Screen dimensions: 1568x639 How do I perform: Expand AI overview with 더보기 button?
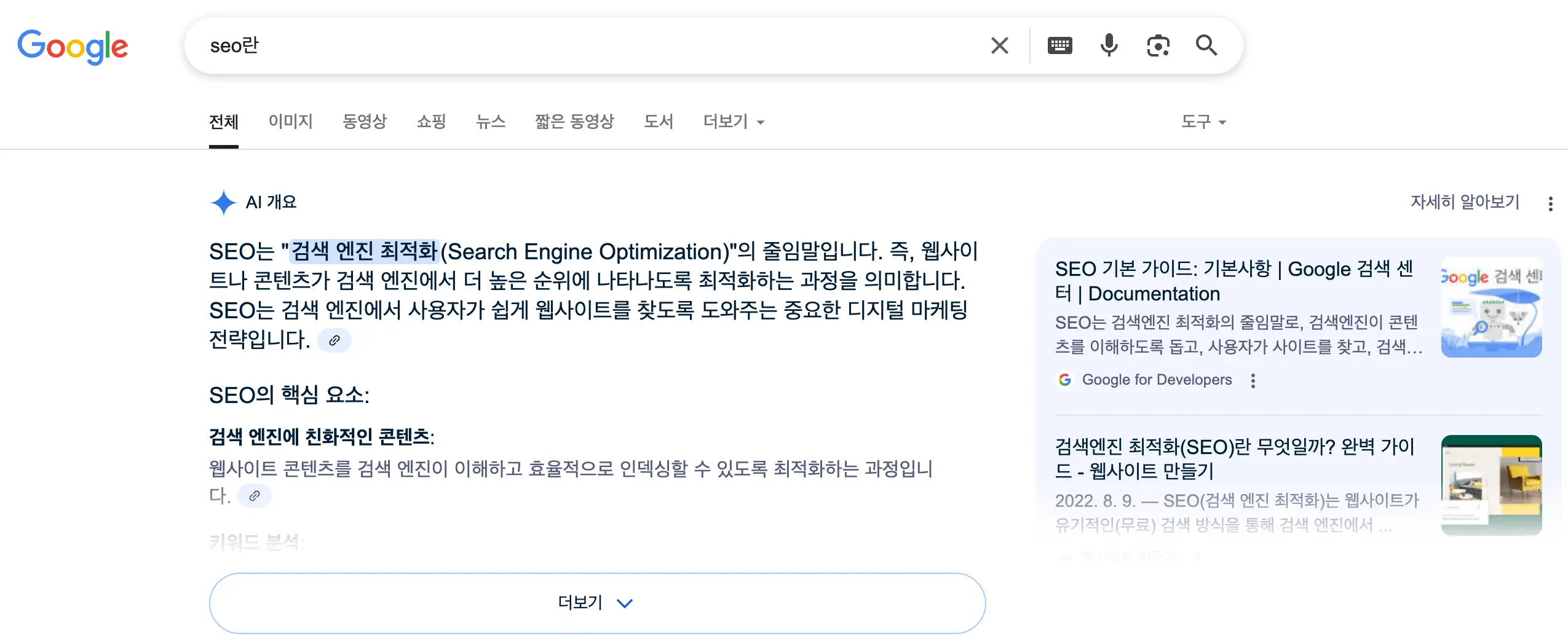pos(597,603)
